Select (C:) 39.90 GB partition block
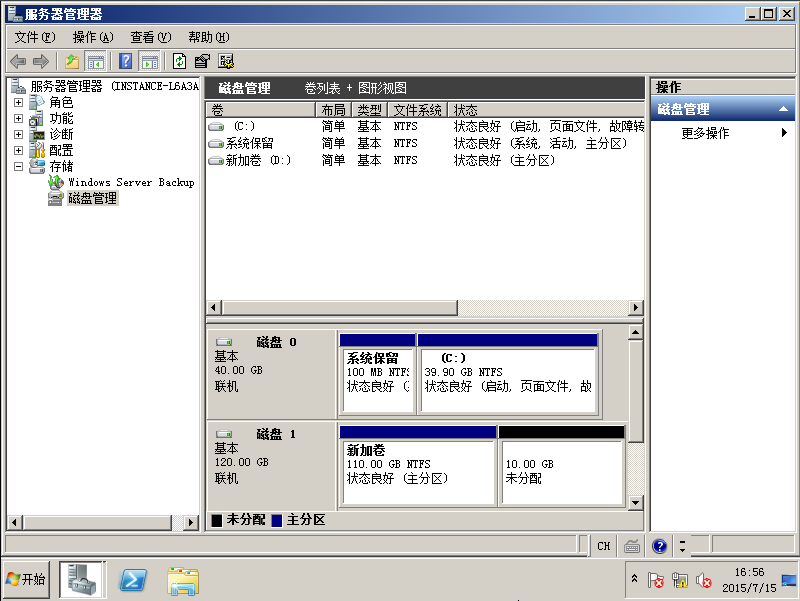The width and height of the screenshot is (800, 601). coord(508,373)
